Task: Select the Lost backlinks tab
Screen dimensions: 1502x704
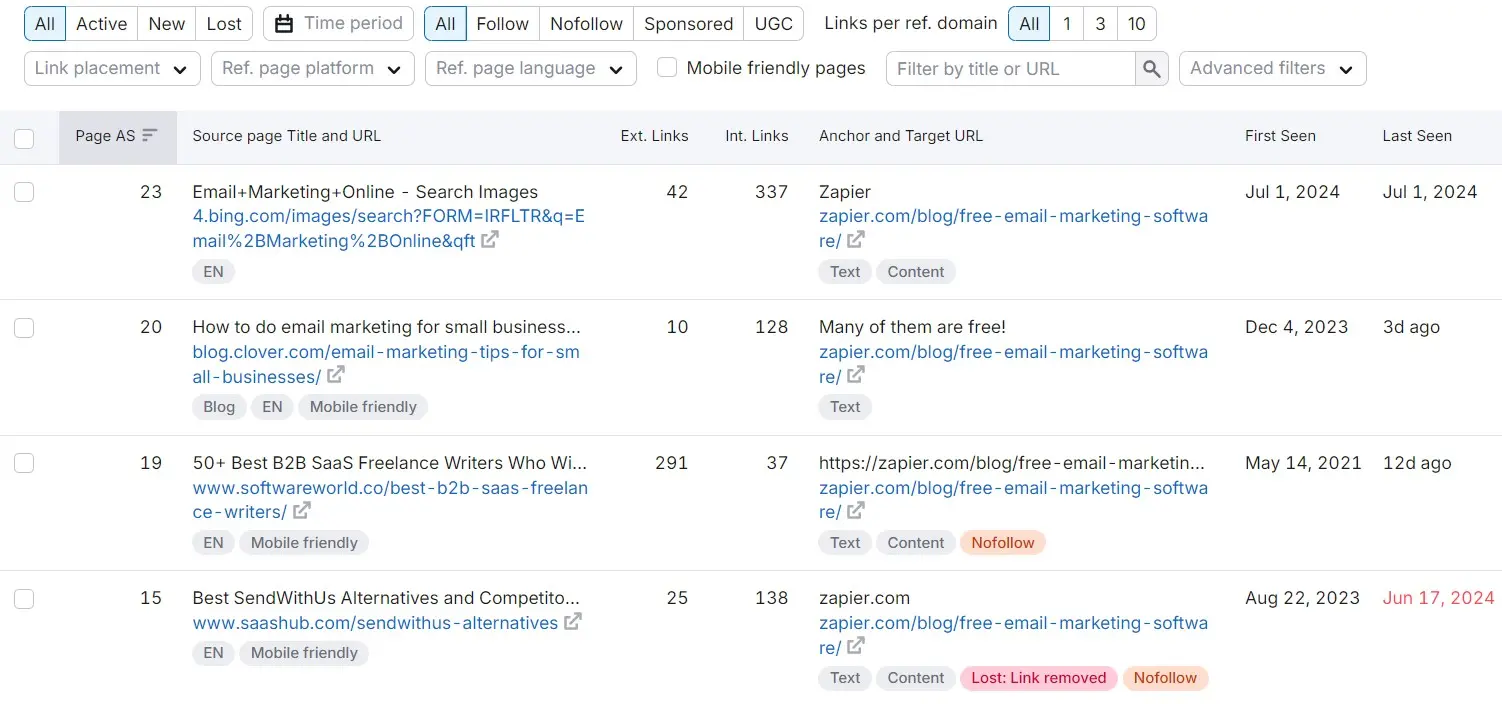Action: point(224,23)
